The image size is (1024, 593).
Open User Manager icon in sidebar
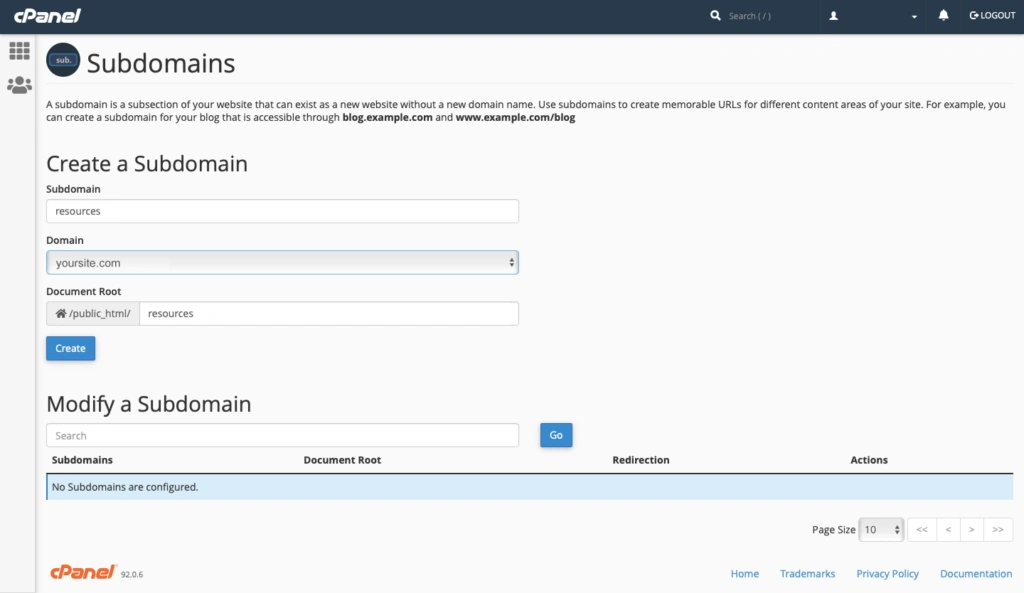click(19, 86)
